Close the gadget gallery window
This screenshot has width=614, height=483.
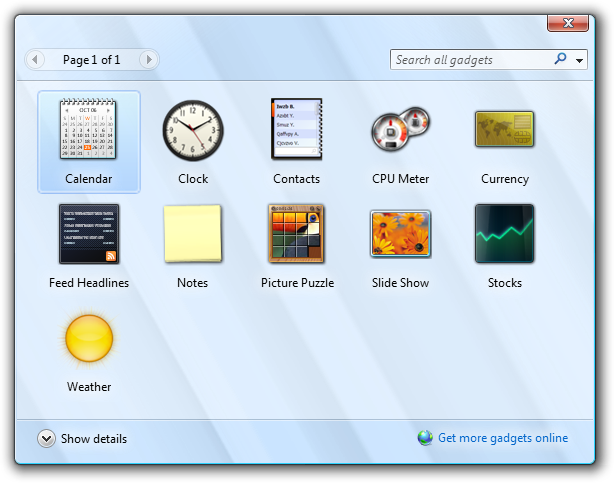568,23
